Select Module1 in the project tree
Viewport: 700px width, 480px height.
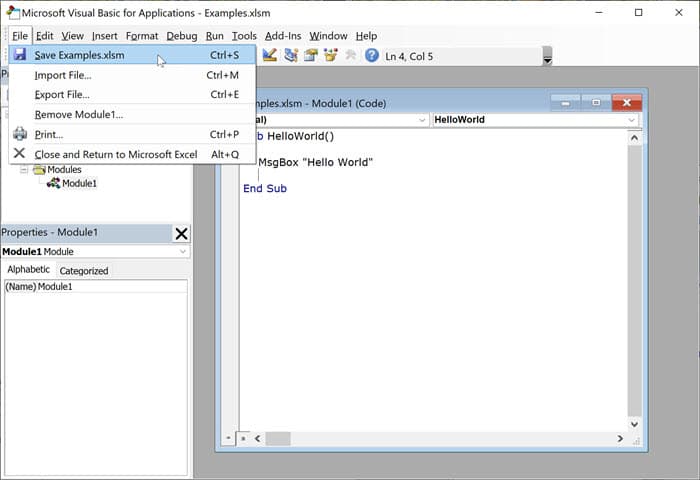click(79, 183)
